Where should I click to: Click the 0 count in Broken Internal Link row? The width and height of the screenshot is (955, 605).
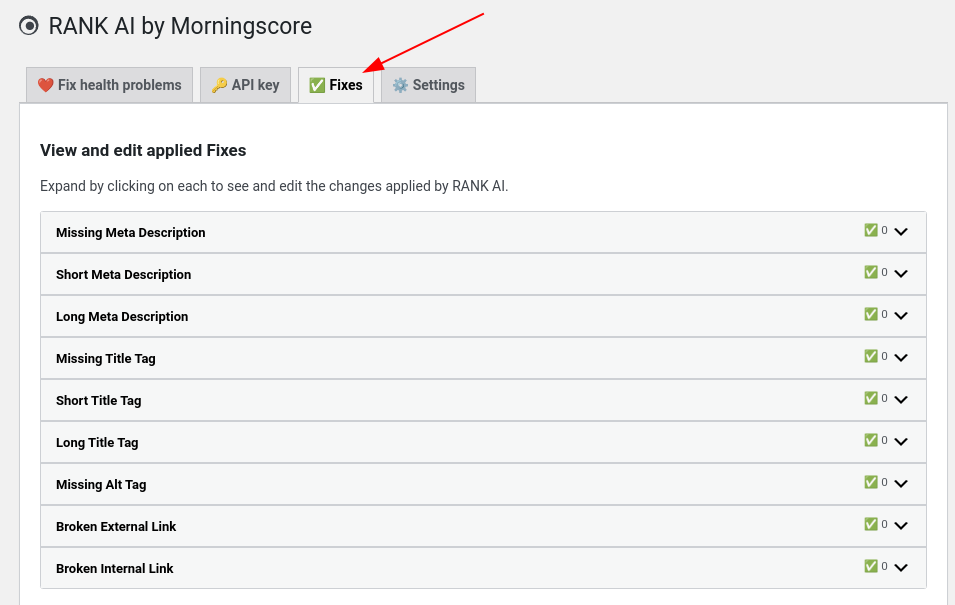[884, 567]
